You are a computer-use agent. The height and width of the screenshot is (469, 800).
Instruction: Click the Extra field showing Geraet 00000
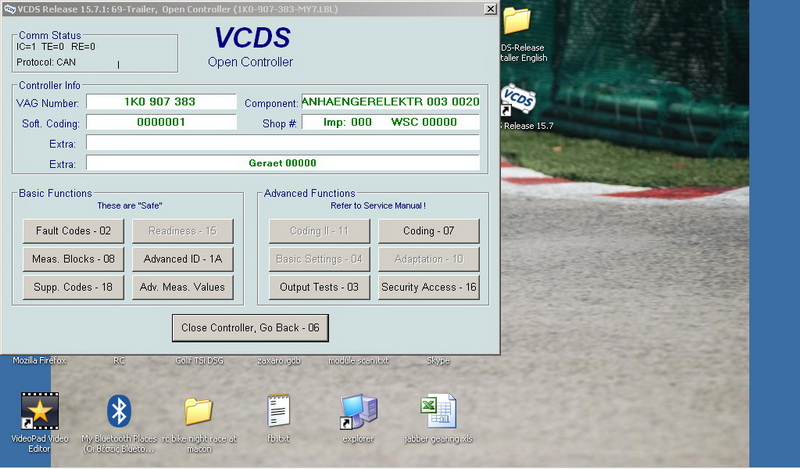pos(283,163)
